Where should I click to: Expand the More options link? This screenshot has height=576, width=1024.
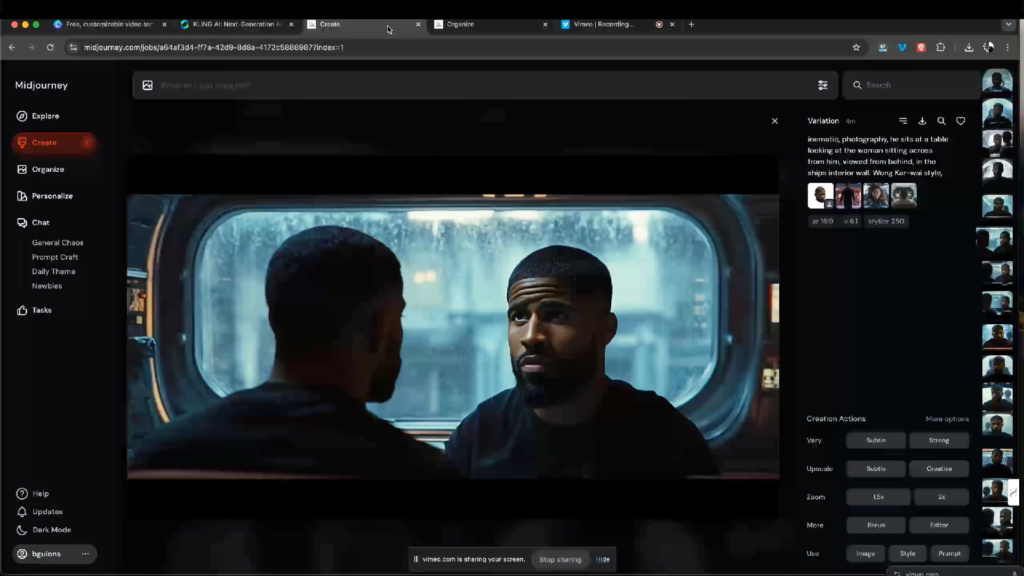point(946,419)
